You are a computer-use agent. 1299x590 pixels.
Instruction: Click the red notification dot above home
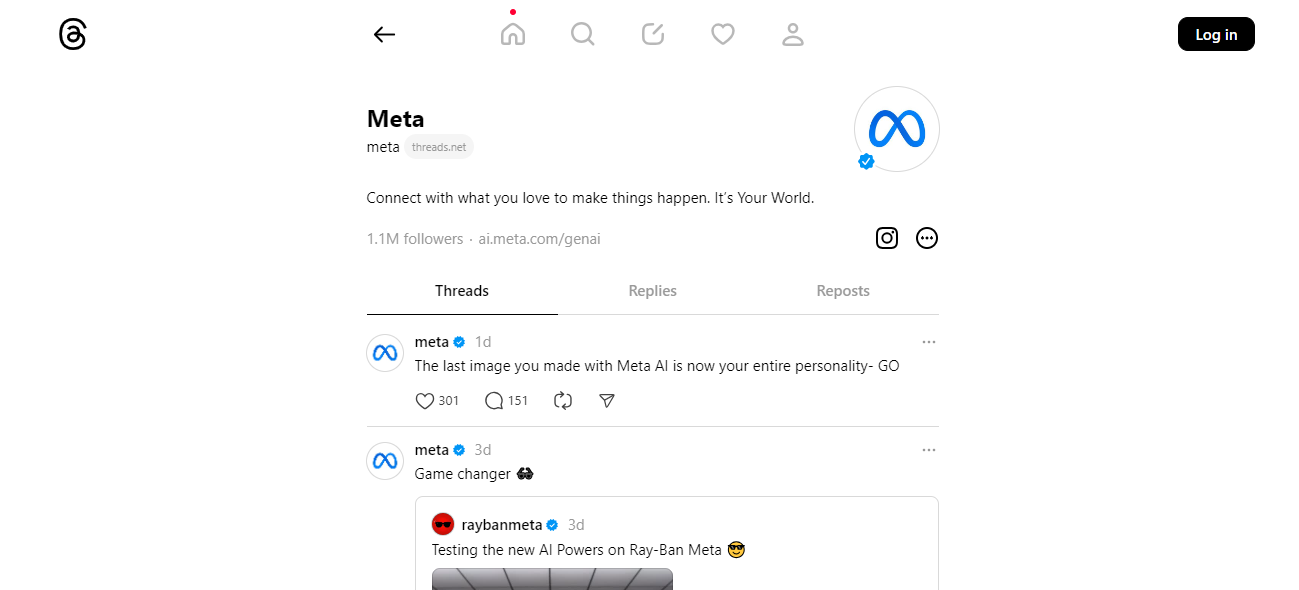(513, 11)
